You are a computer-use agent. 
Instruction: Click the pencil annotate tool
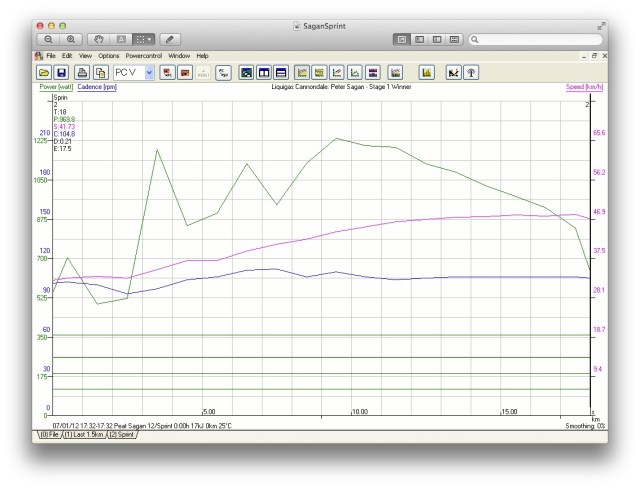tap(168, 39)
